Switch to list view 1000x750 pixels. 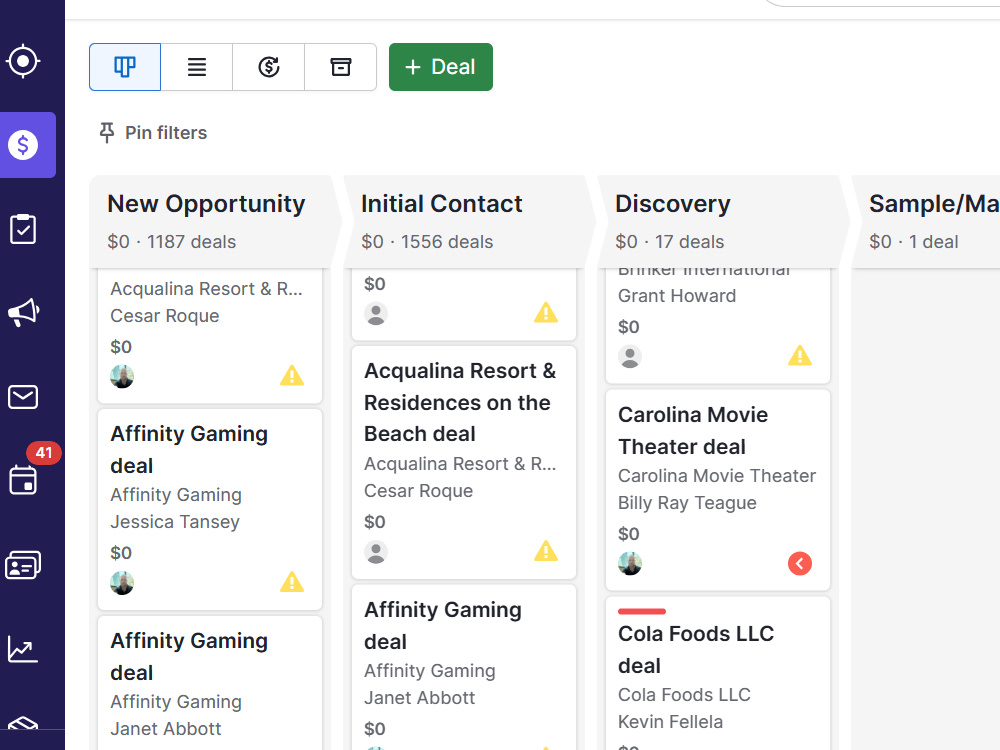click(x=196, y=67)
